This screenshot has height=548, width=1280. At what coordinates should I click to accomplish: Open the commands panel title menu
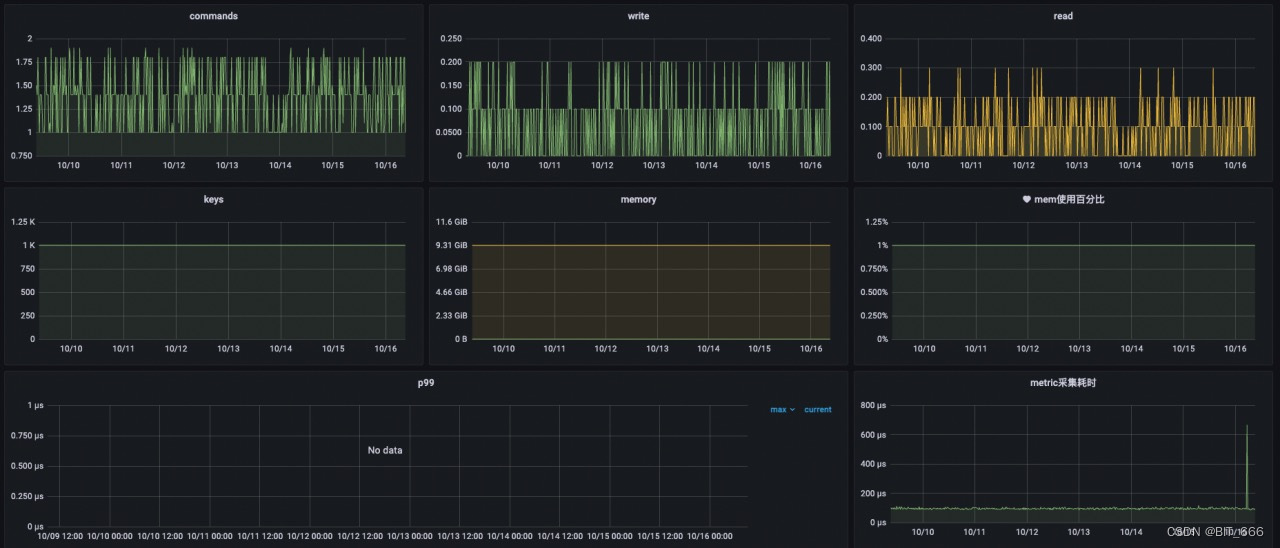coord(213,16)
